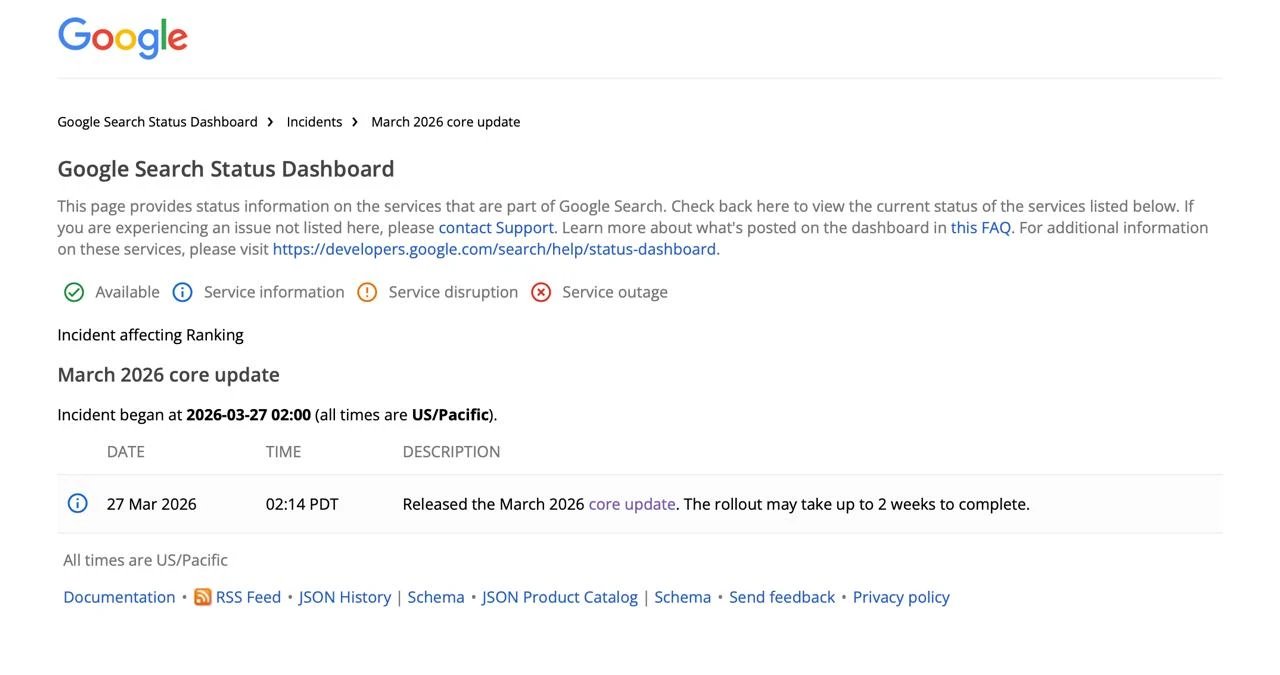Click the orange RSS feed icon
Screen dimensions: 1280x675
point(203,597)
